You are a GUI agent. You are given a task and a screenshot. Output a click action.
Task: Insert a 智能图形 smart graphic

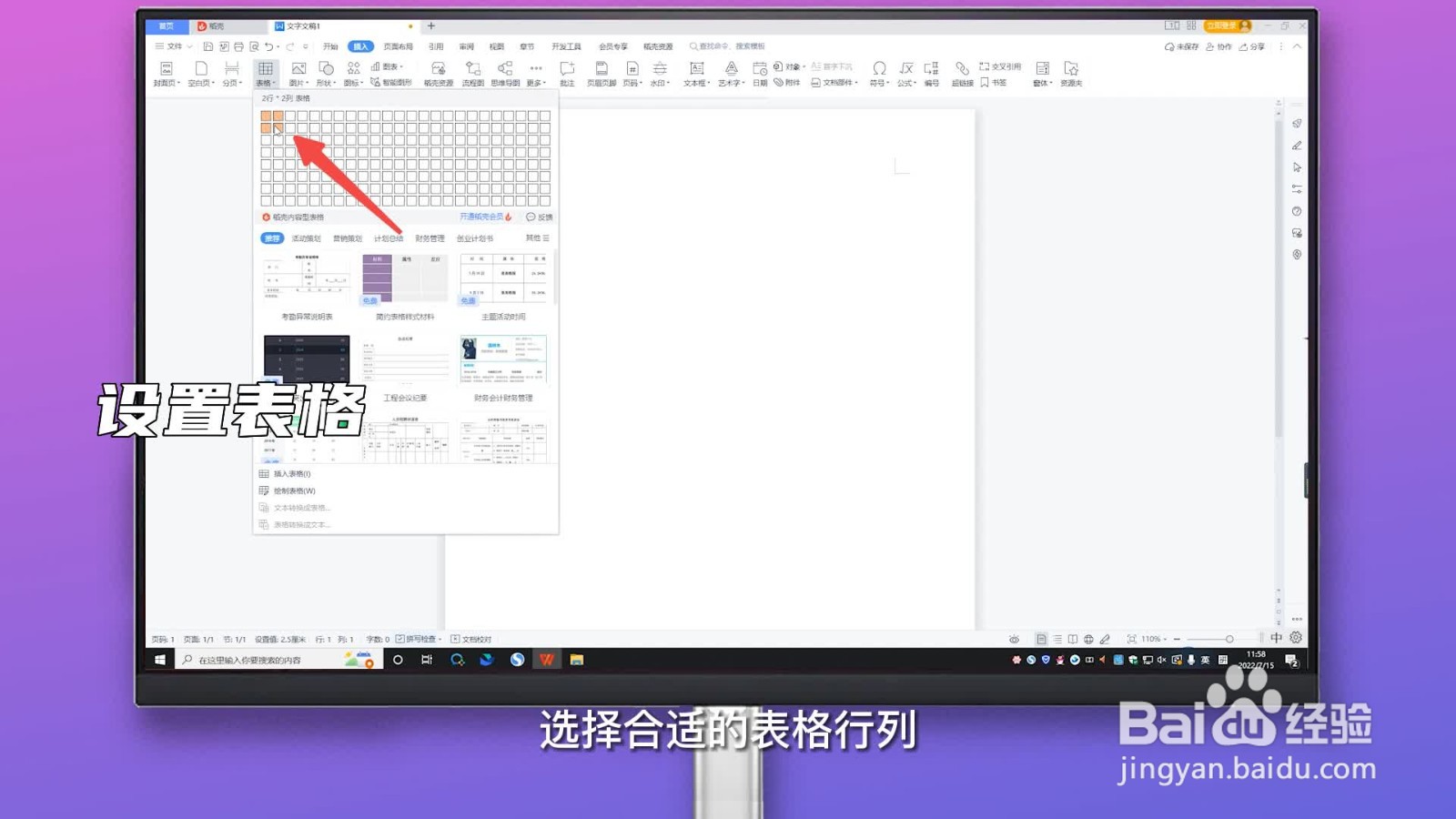(x=391, y=82)
